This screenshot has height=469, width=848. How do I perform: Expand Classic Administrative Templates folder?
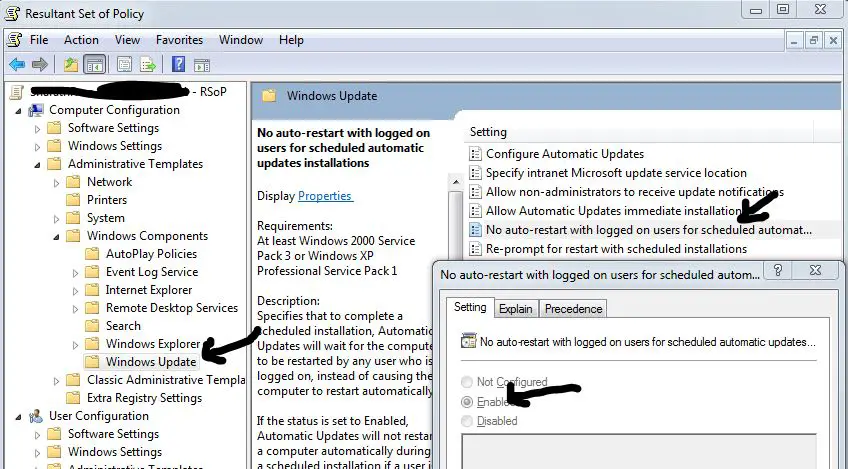[56, 381]
